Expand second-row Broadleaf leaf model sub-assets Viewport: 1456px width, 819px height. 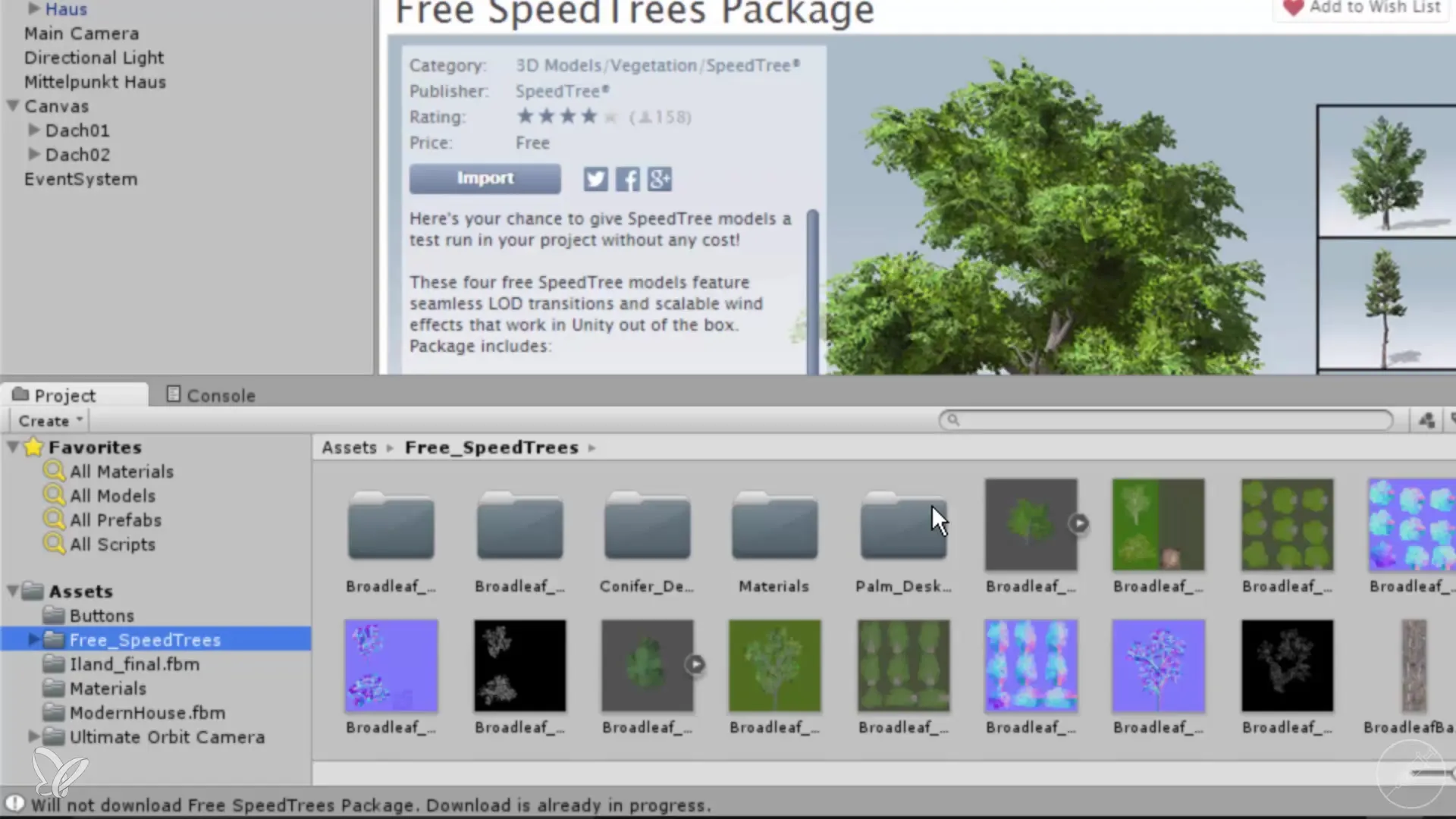tap(695, 664)
